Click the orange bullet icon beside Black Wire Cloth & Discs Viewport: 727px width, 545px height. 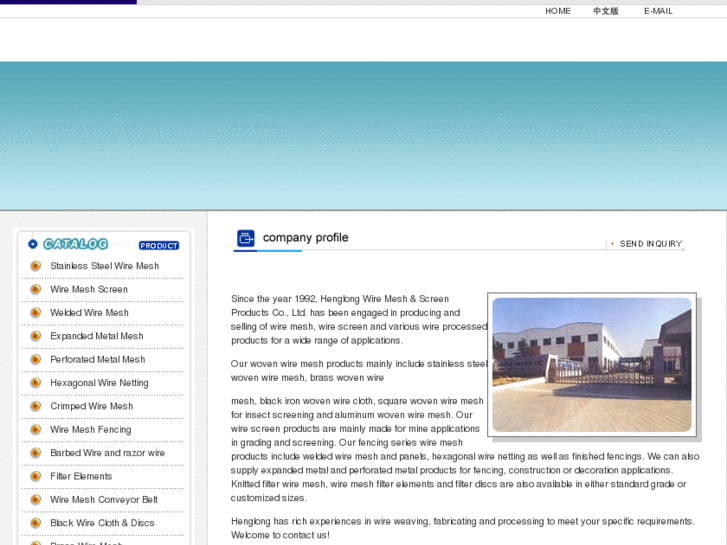tap(35, 523)
